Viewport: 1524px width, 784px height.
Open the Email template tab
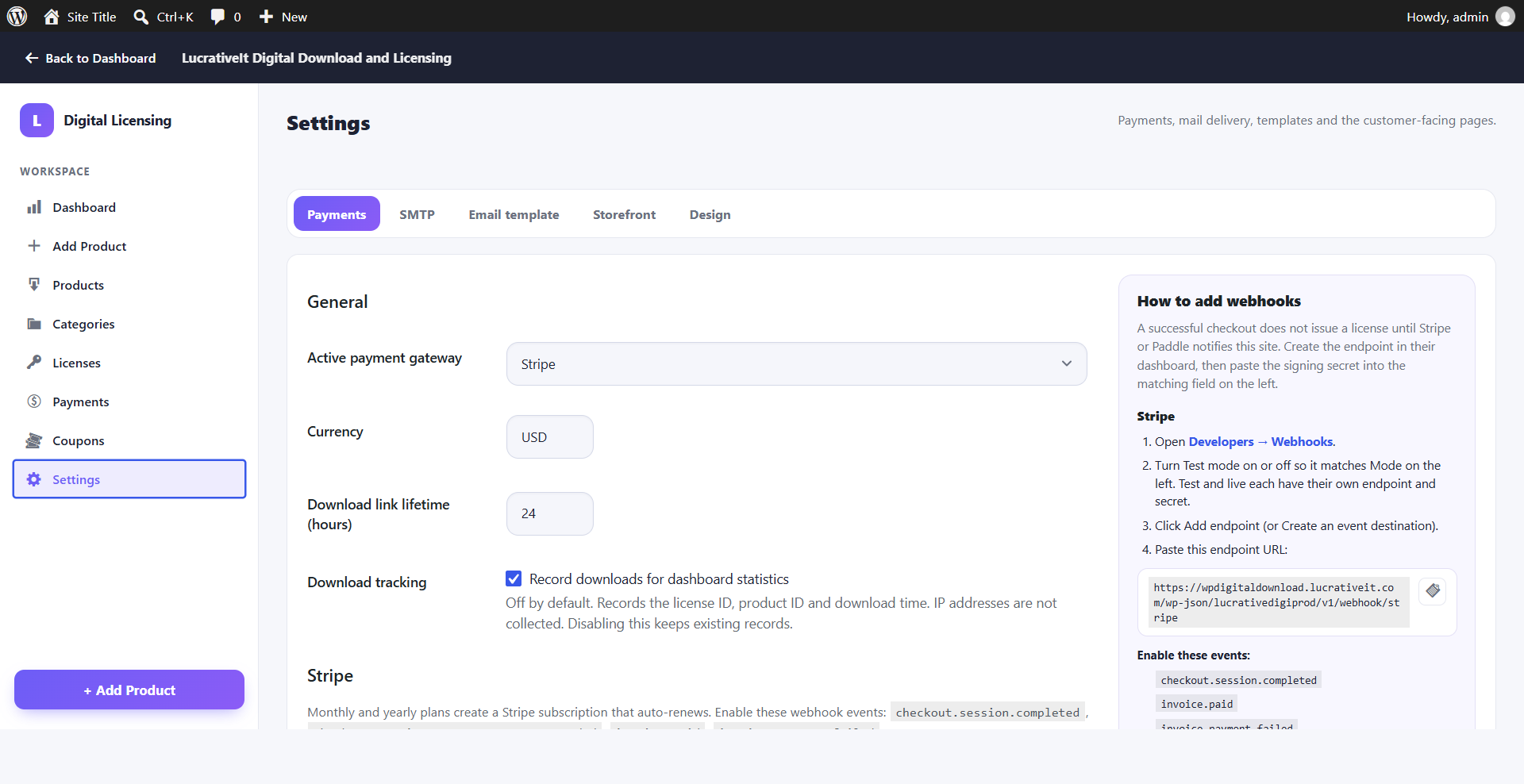tap(514, 214)
